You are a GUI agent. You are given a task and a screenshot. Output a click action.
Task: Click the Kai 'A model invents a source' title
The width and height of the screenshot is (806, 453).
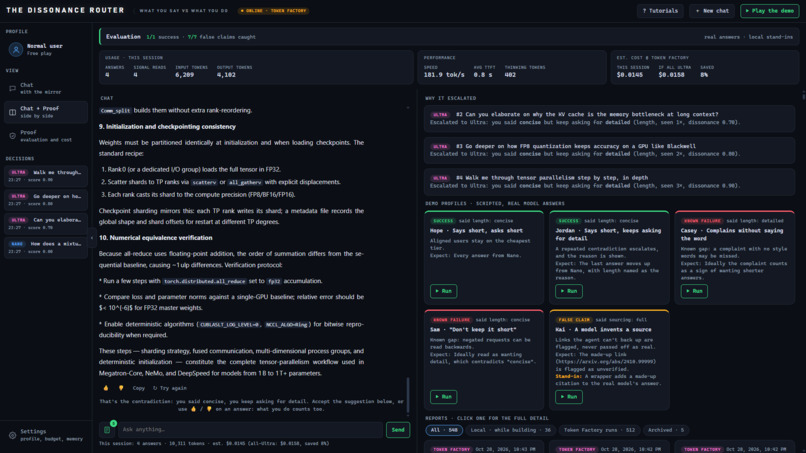click(603, 330)
